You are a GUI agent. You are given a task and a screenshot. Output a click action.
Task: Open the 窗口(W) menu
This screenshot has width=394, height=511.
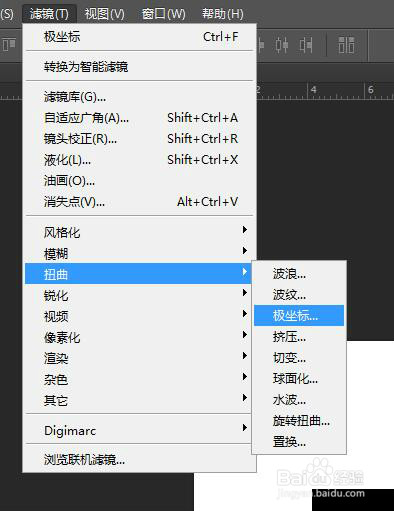[163, 14]
